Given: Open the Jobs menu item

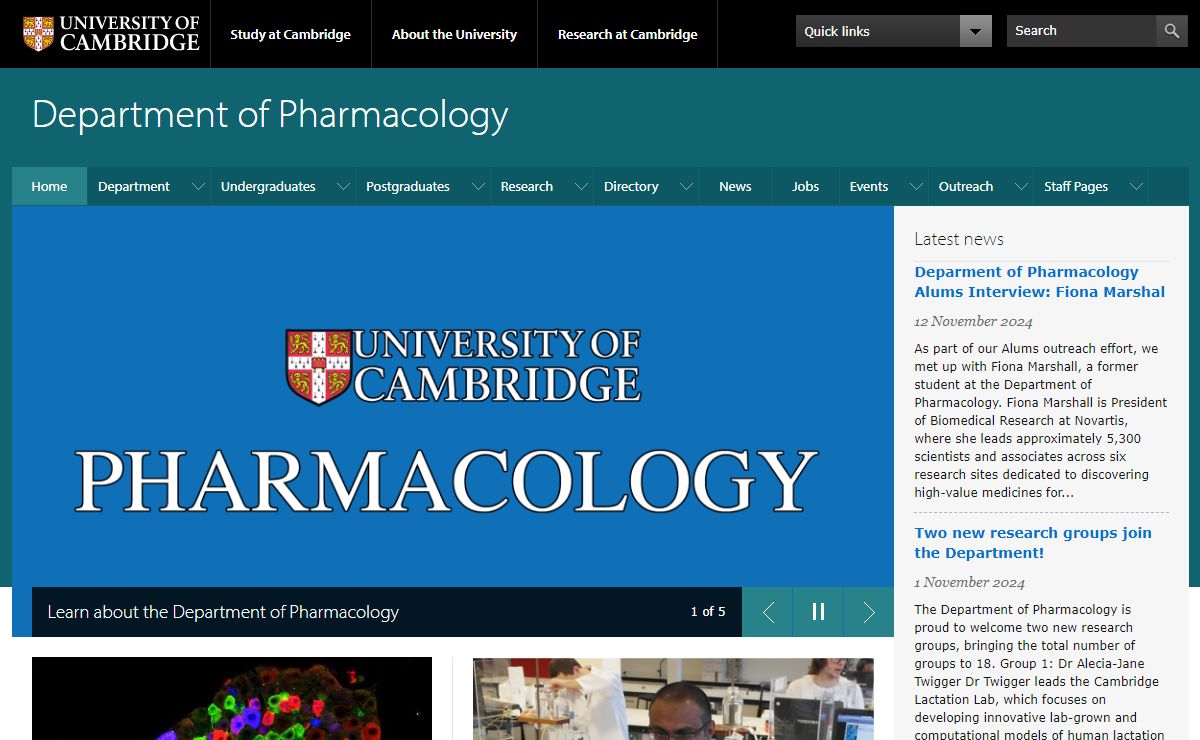Looking at the screenshot, I should [x=805, y=186].
